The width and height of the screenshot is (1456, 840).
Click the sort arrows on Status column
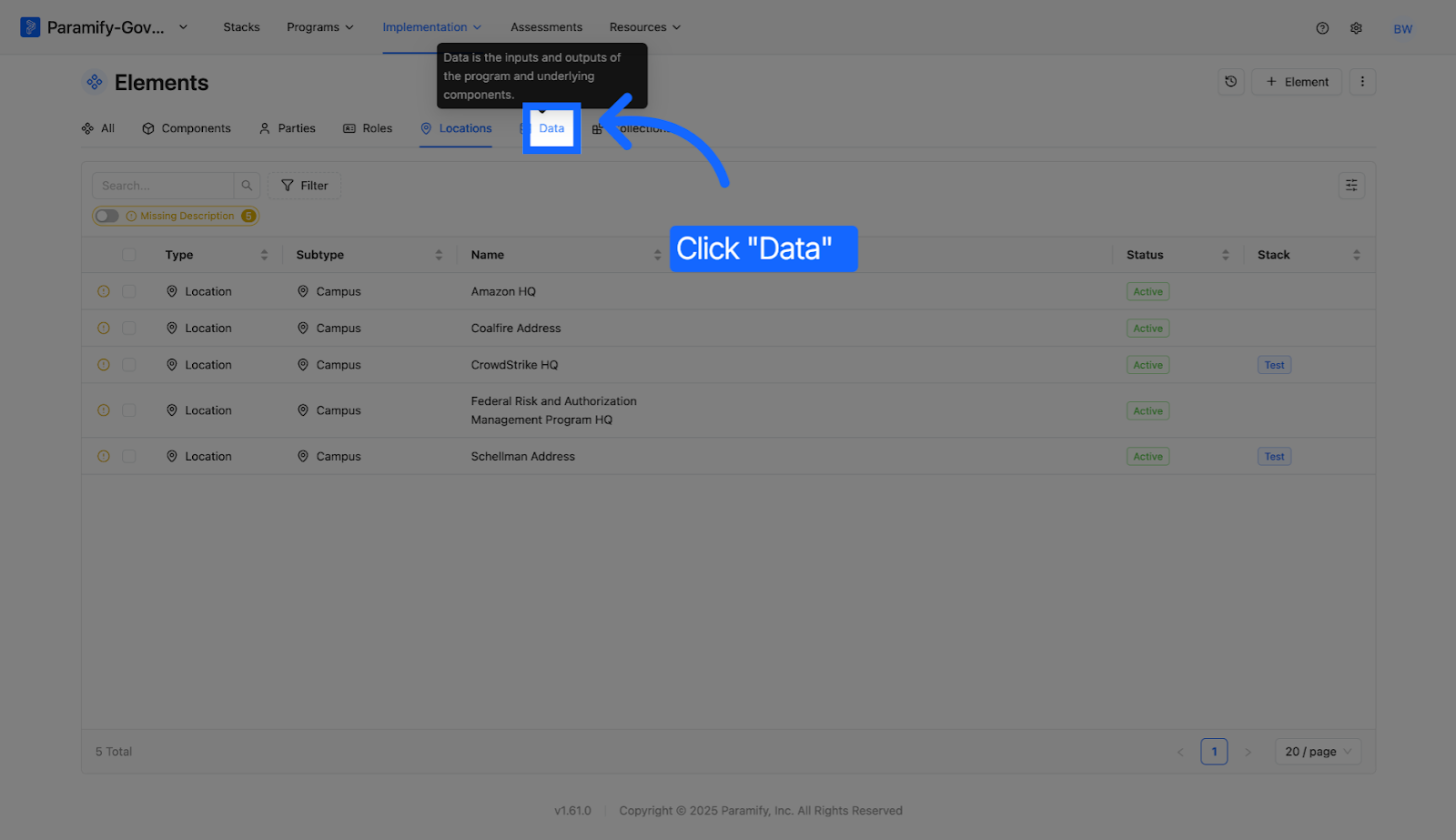[1225, 255]
